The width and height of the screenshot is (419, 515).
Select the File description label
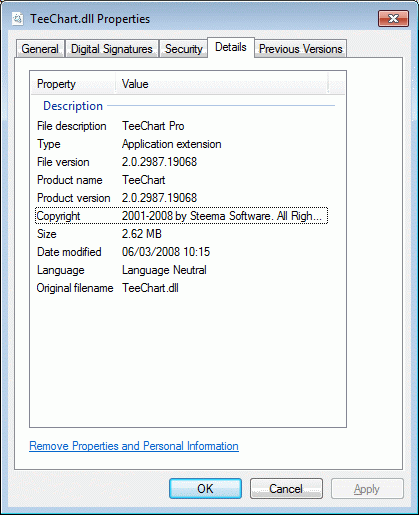(72, 126)
